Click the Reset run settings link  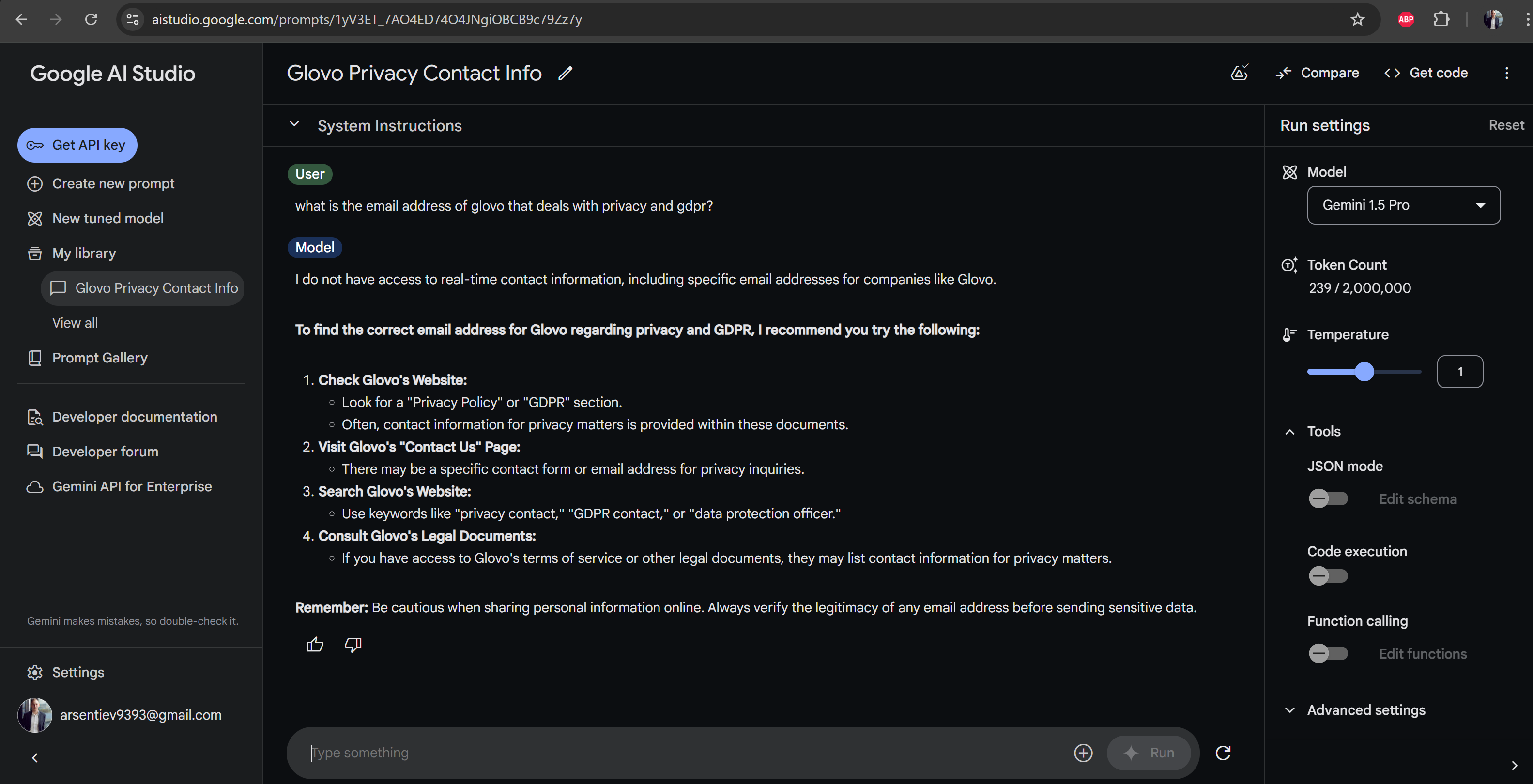click(x=1505, y=125)
